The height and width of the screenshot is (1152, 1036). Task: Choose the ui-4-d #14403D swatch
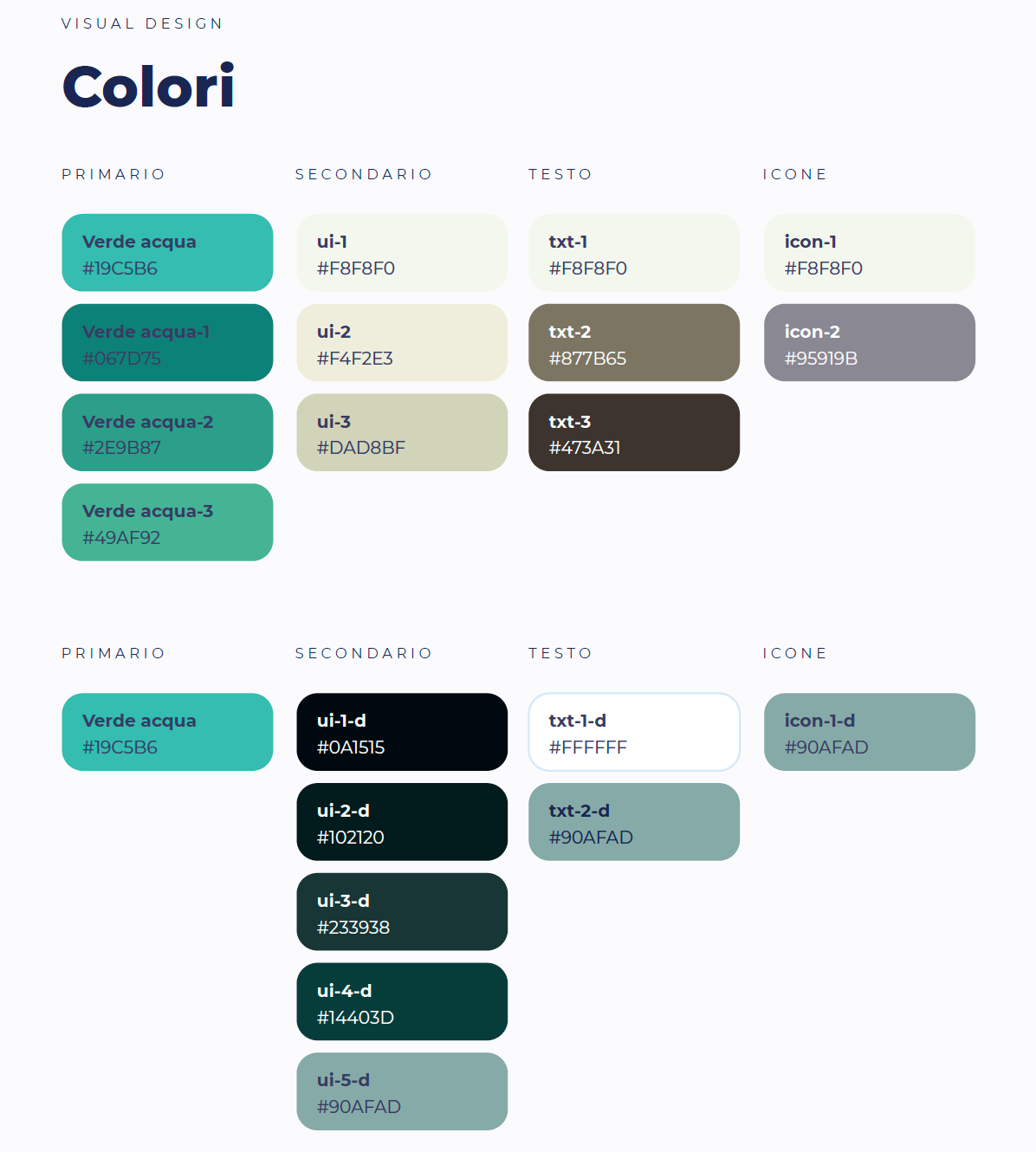(x=402, y=1002)
